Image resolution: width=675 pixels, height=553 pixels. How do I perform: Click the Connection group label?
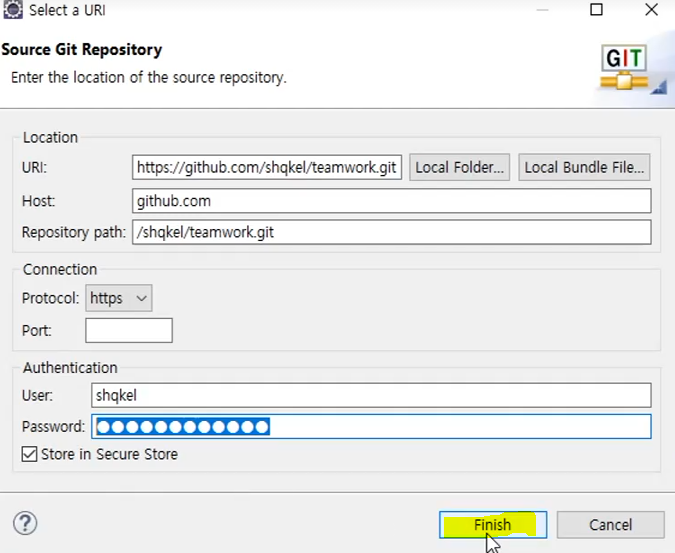coord(60,269)
